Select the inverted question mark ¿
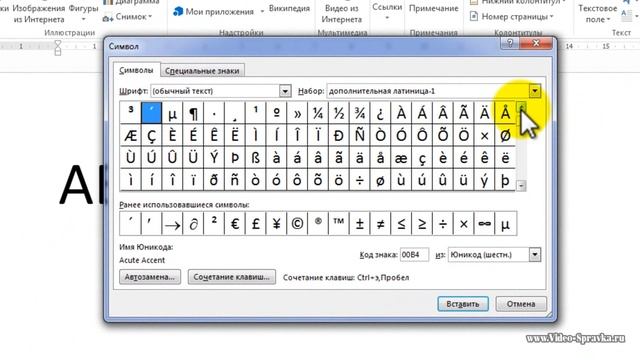This screenshot has width=640, height=360. (380, 113)
